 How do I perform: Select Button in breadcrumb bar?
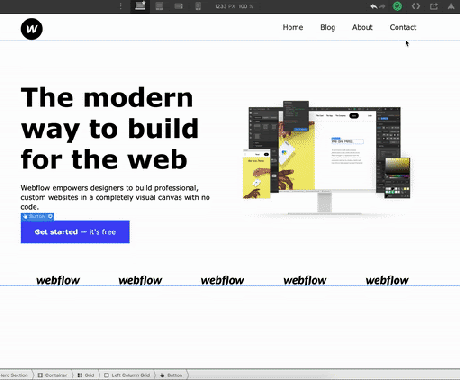tap(171, 375)
